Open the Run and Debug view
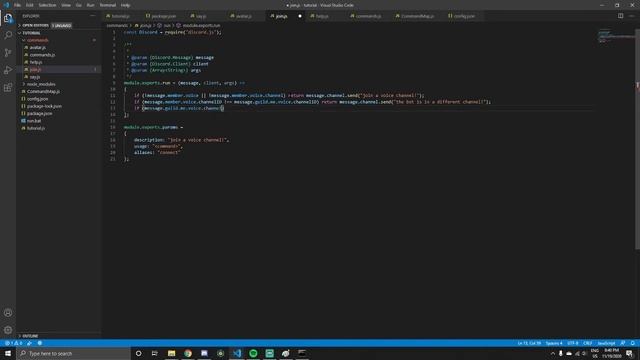Screen dimensions: 640x360 pyautogui.click(x=8, y=70)
